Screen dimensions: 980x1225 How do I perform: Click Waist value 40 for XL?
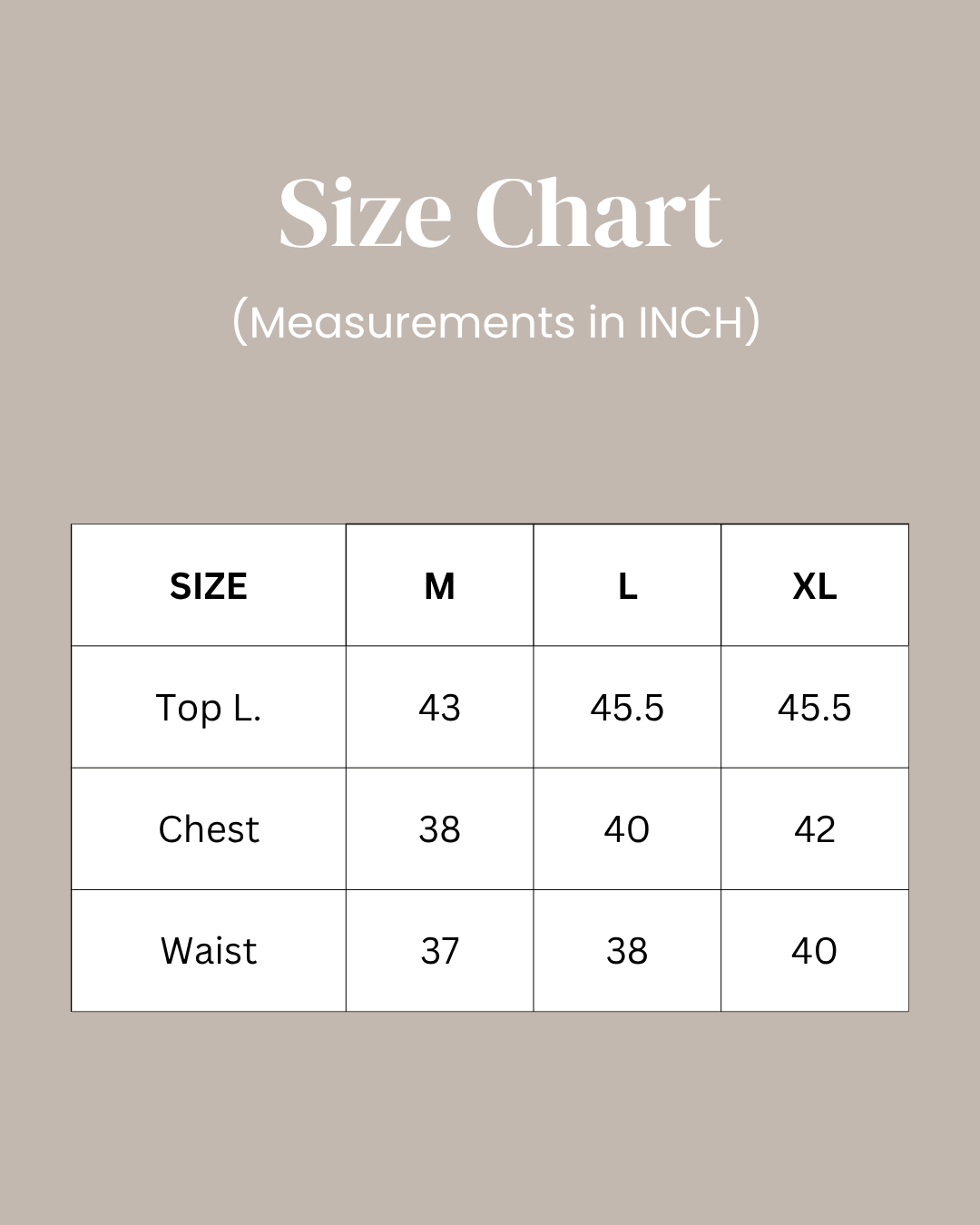[815, 951]
